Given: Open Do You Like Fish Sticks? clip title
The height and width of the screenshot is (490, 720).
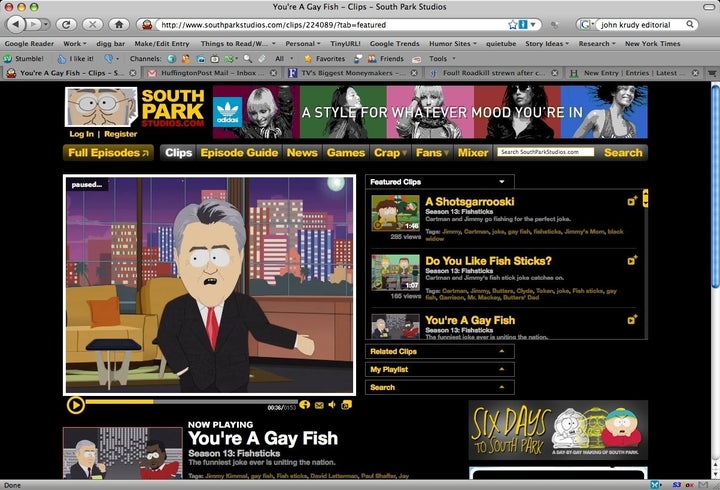Looking at the screenshot, I should tap(488, 261).
